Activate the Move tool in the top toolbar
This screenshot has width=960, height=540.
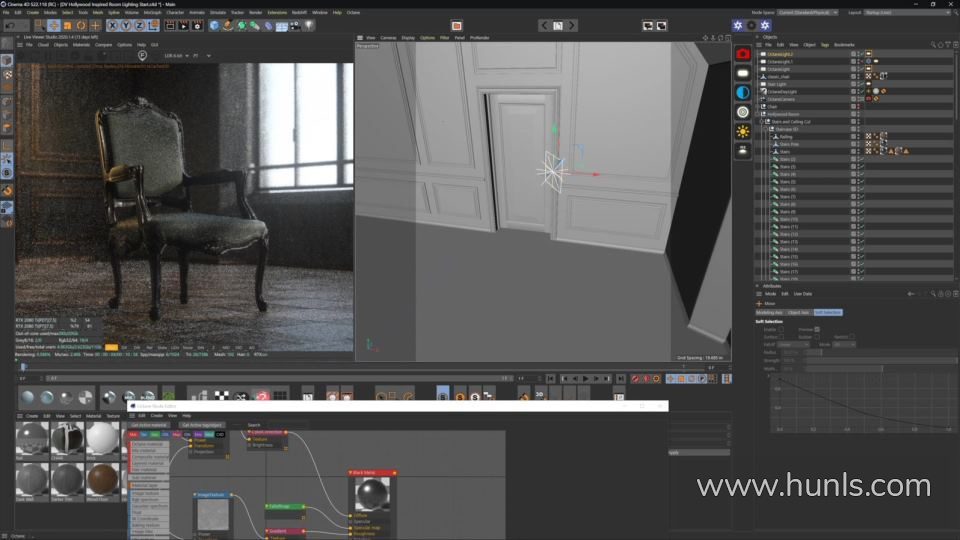[x=54, y=26]
